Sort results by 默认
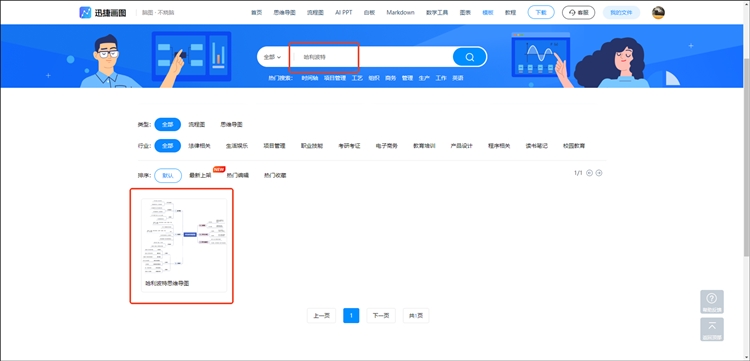This screenshot has height=361, width=750. pyautogui.click(x=168, y=175)
